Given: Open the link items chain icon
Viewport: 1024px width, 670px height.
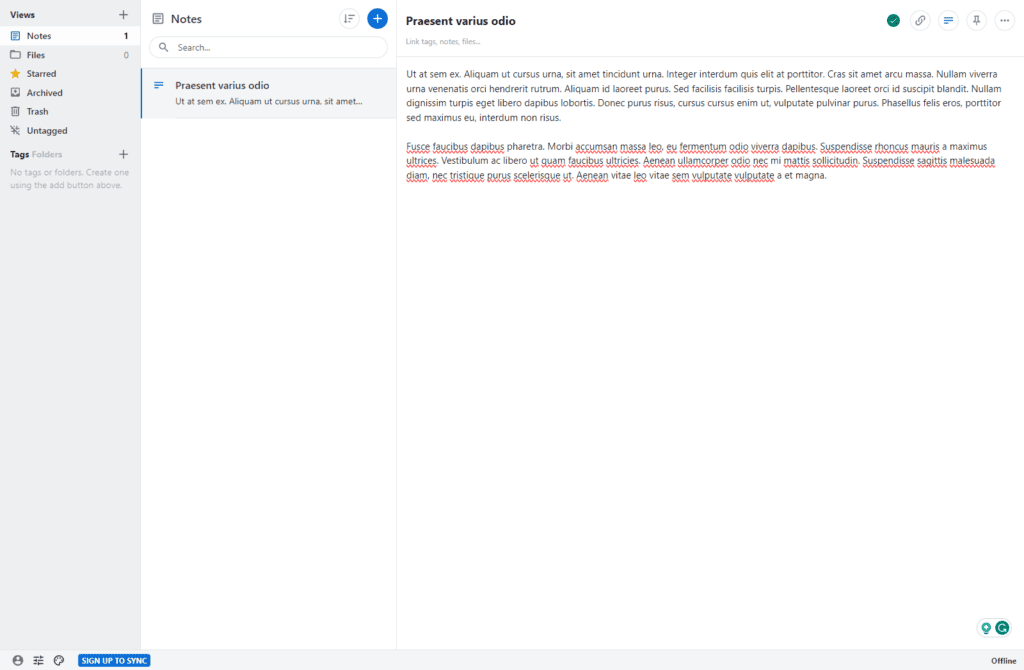Looking at the screenshot, I should click(x=920, y=20).
